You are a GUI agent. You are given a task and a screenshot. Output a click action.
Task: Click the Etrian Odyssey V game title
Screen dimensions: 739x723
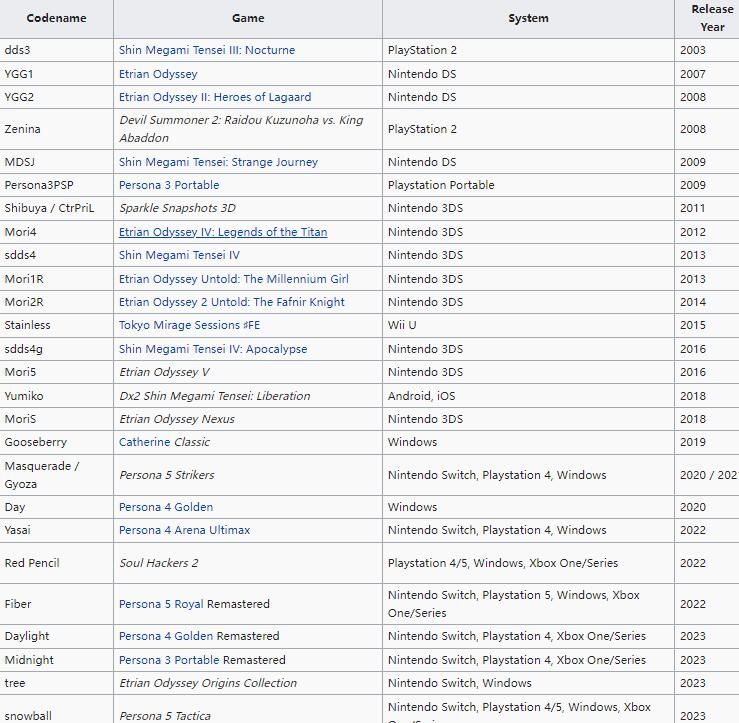point(164,372)
